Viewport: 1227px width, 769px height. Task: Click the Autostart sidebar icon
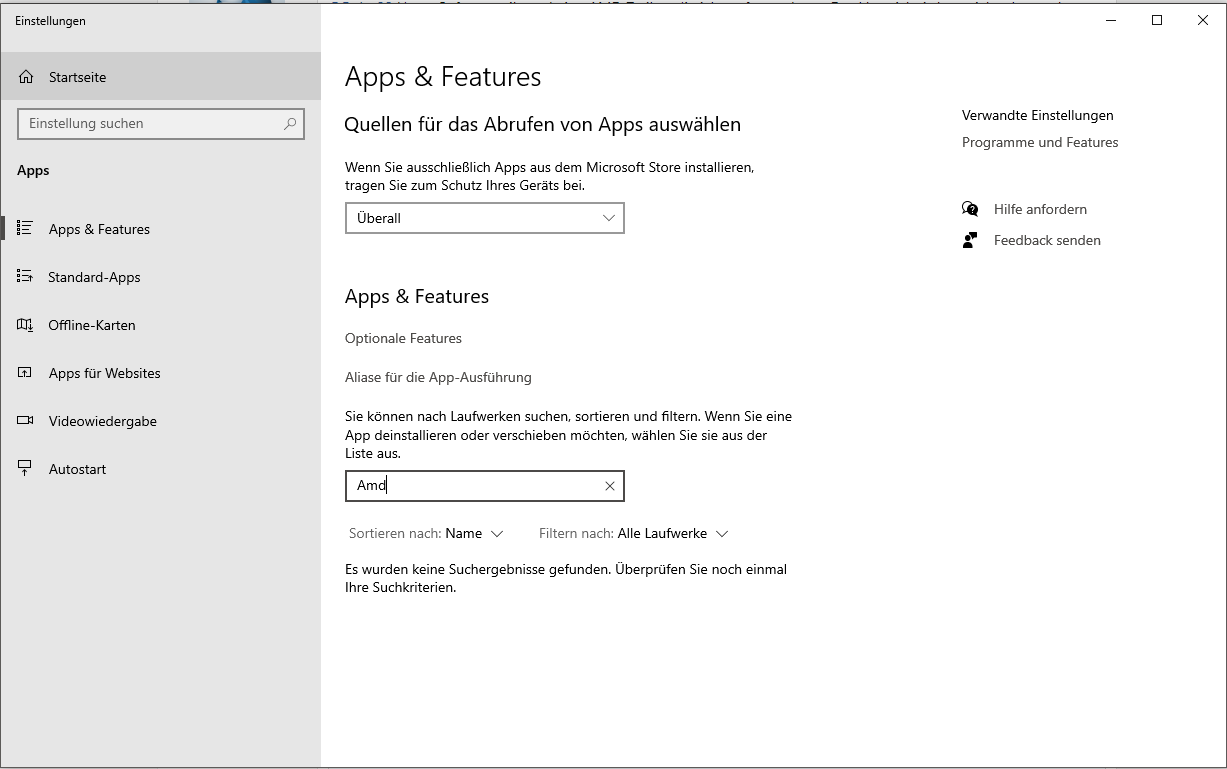coord(26,469)
